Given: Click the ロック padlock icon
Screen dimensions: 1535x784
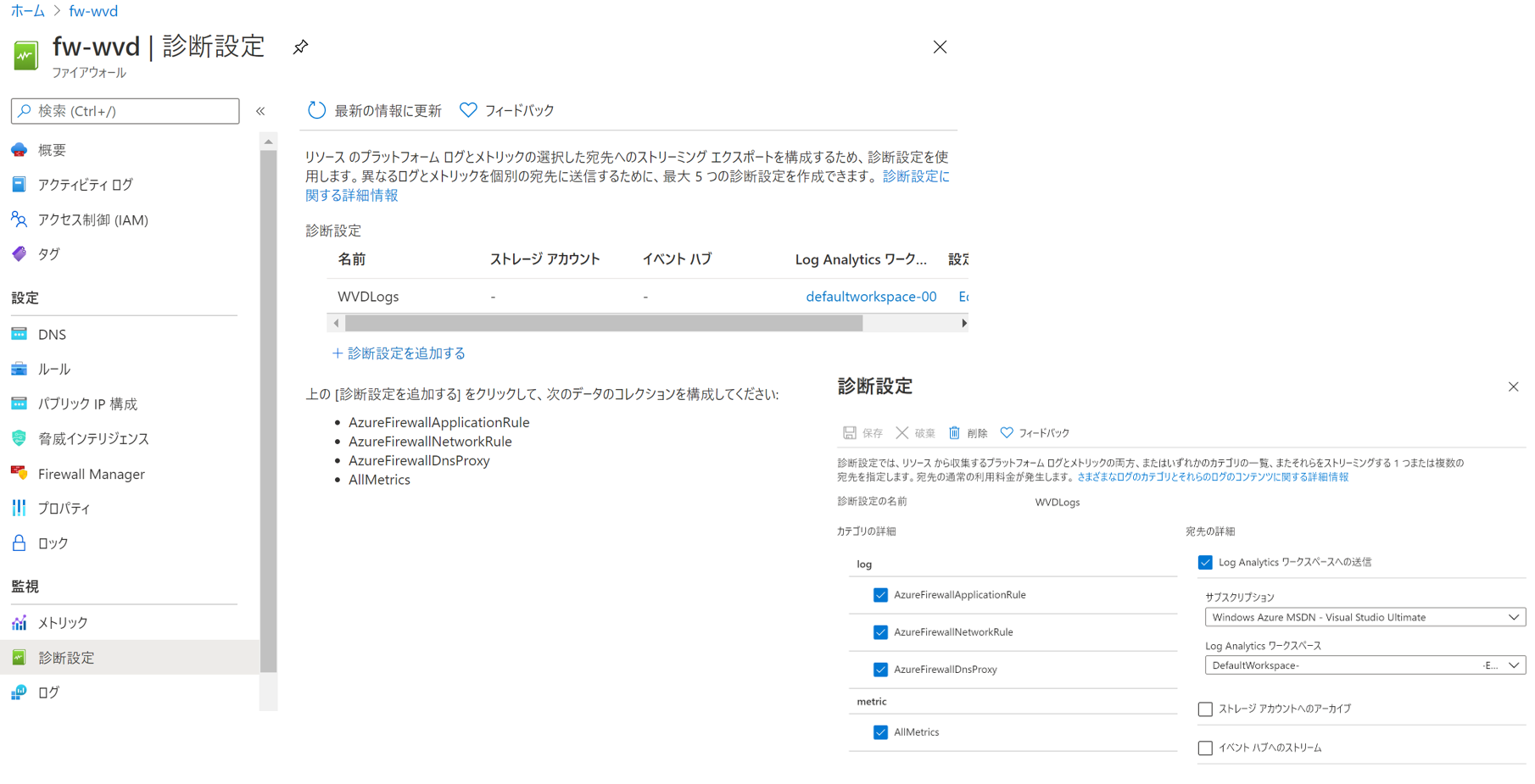Looking at the screenshot, I should tap(19, 542).
